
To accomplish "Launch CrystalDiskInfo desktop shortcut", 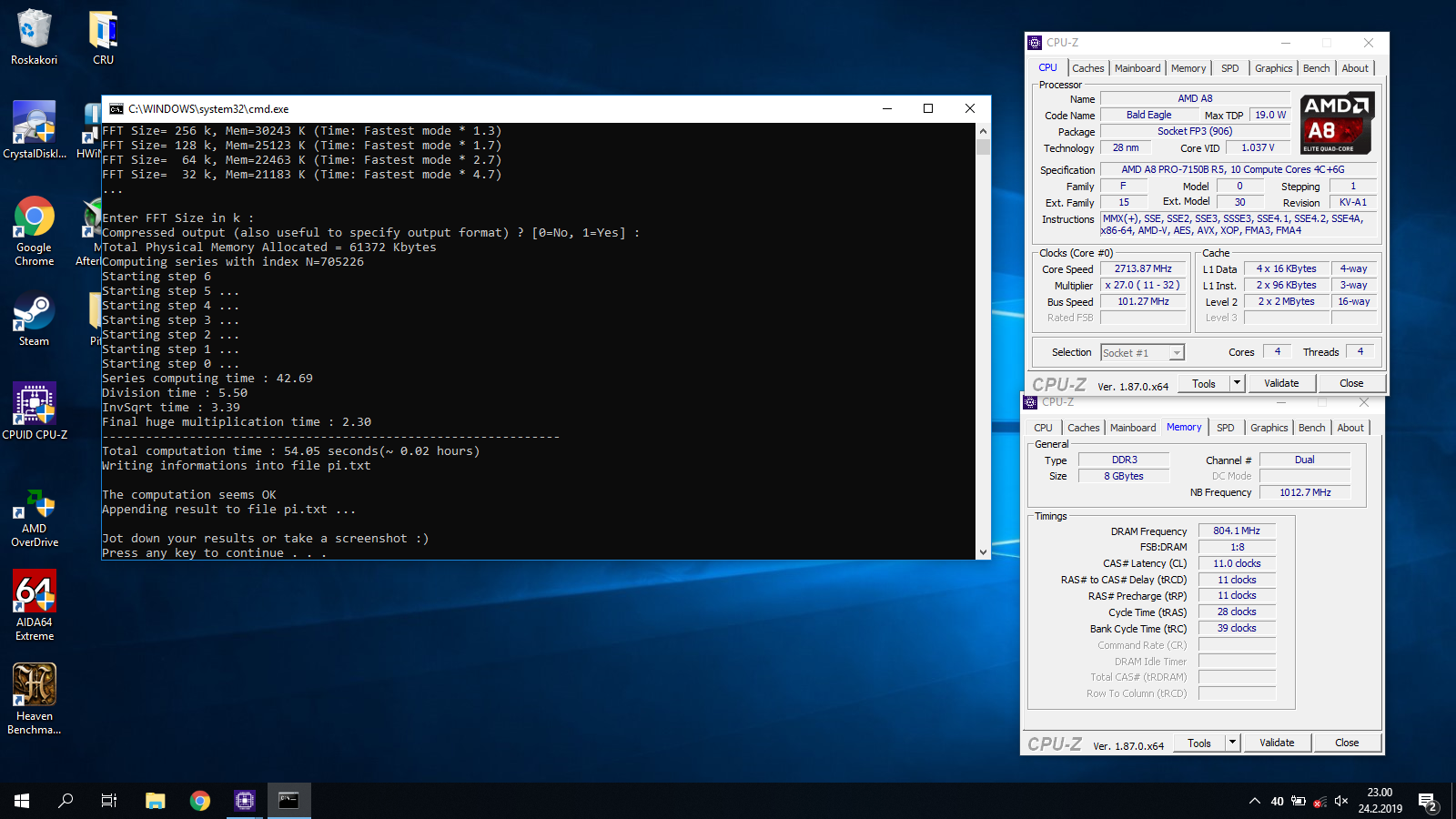I will click(34, 129).
